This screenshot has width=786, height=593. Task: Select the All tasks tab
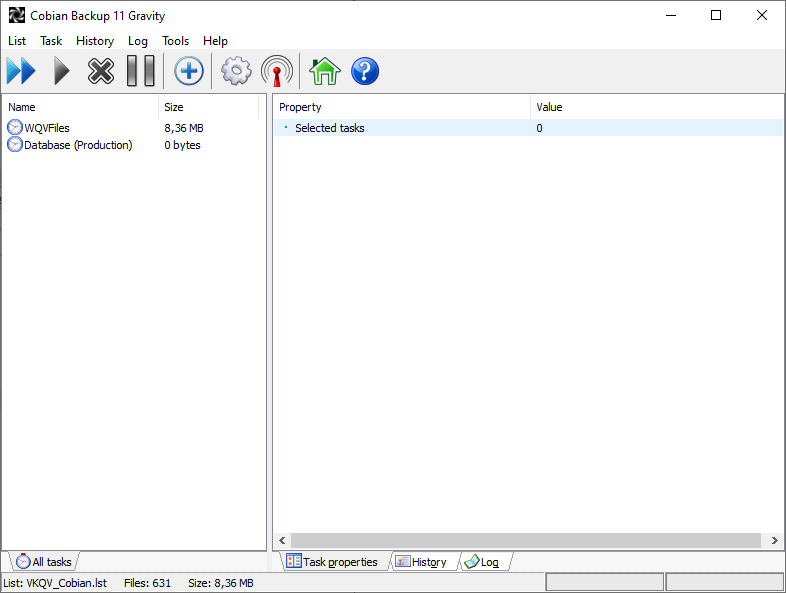(44, 562)
